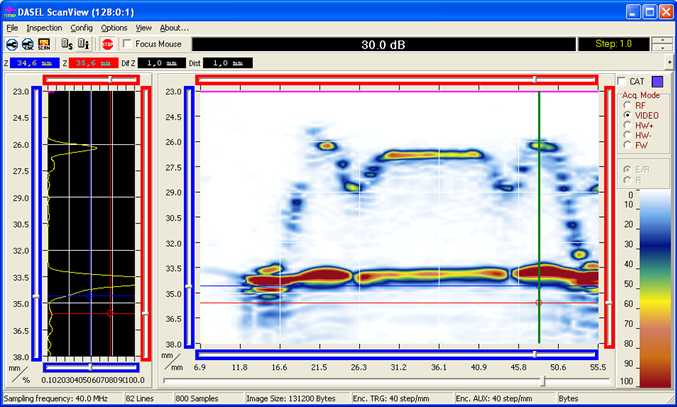The width and height of the screenshot is (677, 407).
Task: Select HW+ acquisition mode
Action: pos(627,125)
